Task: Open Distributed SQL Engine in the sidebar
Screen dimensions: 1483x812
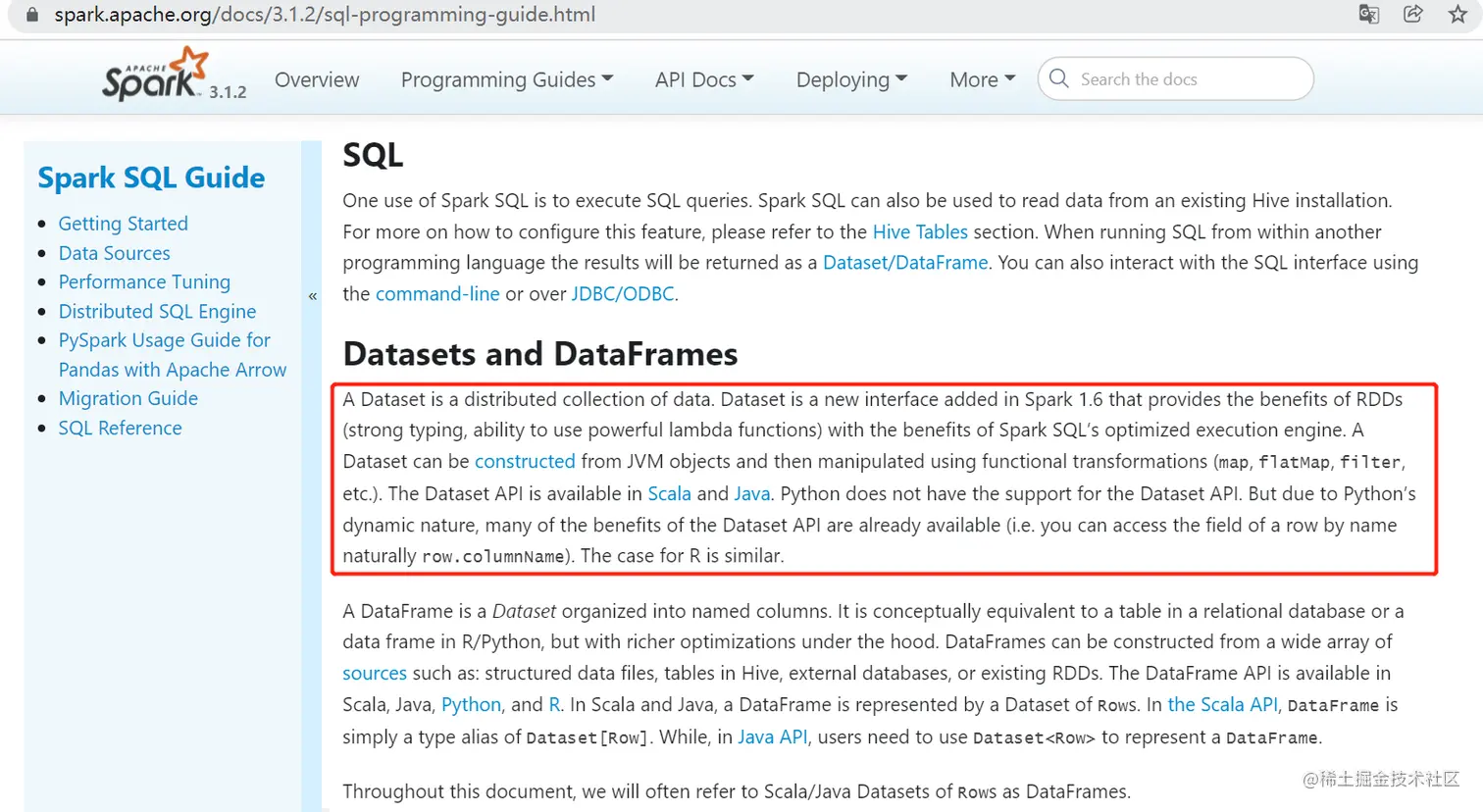Action: point(157,311)
